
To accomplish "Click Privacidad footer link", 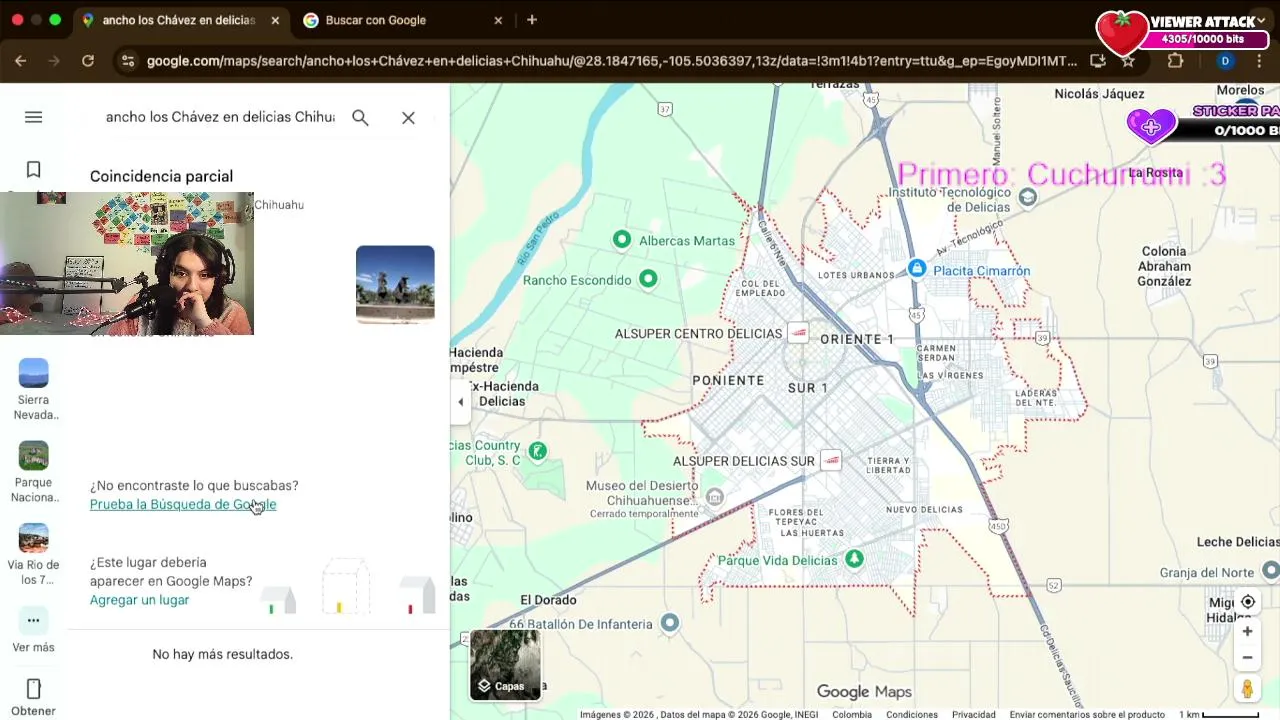I will [973, 714].
